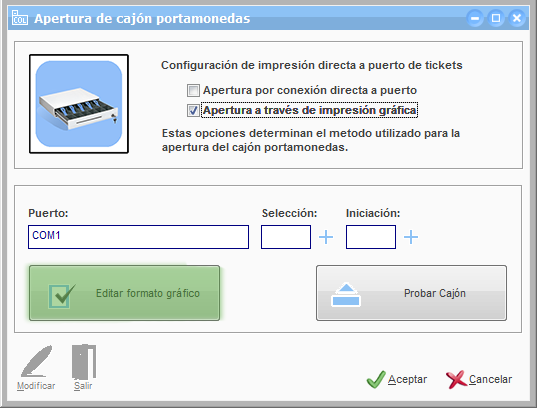Click the Modificar pencil icon

[36, 361]
